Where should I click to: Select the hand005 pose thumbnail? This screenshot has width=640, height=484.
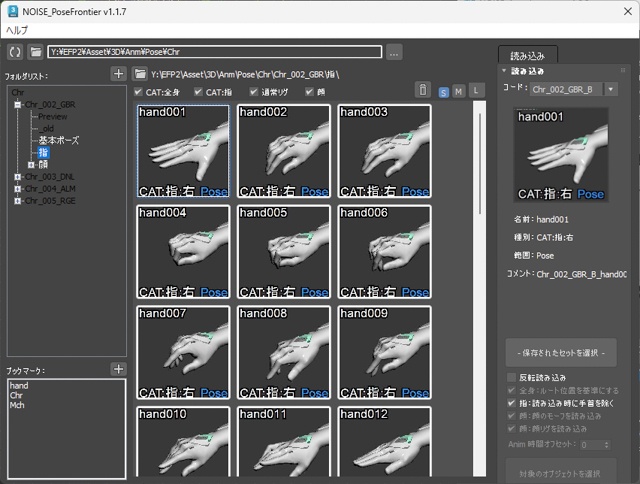(x=284, y=252)
